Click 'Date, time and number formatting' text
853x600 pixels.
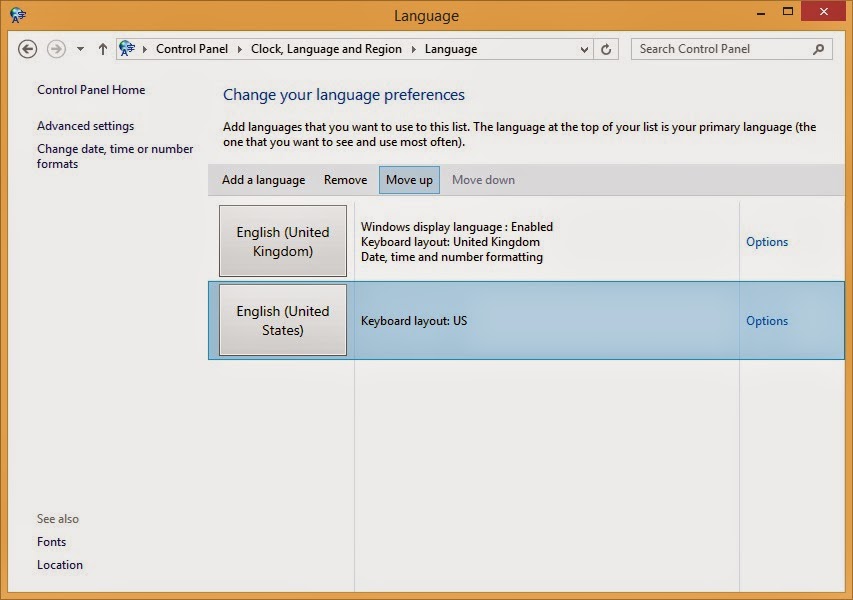point(452,257)
